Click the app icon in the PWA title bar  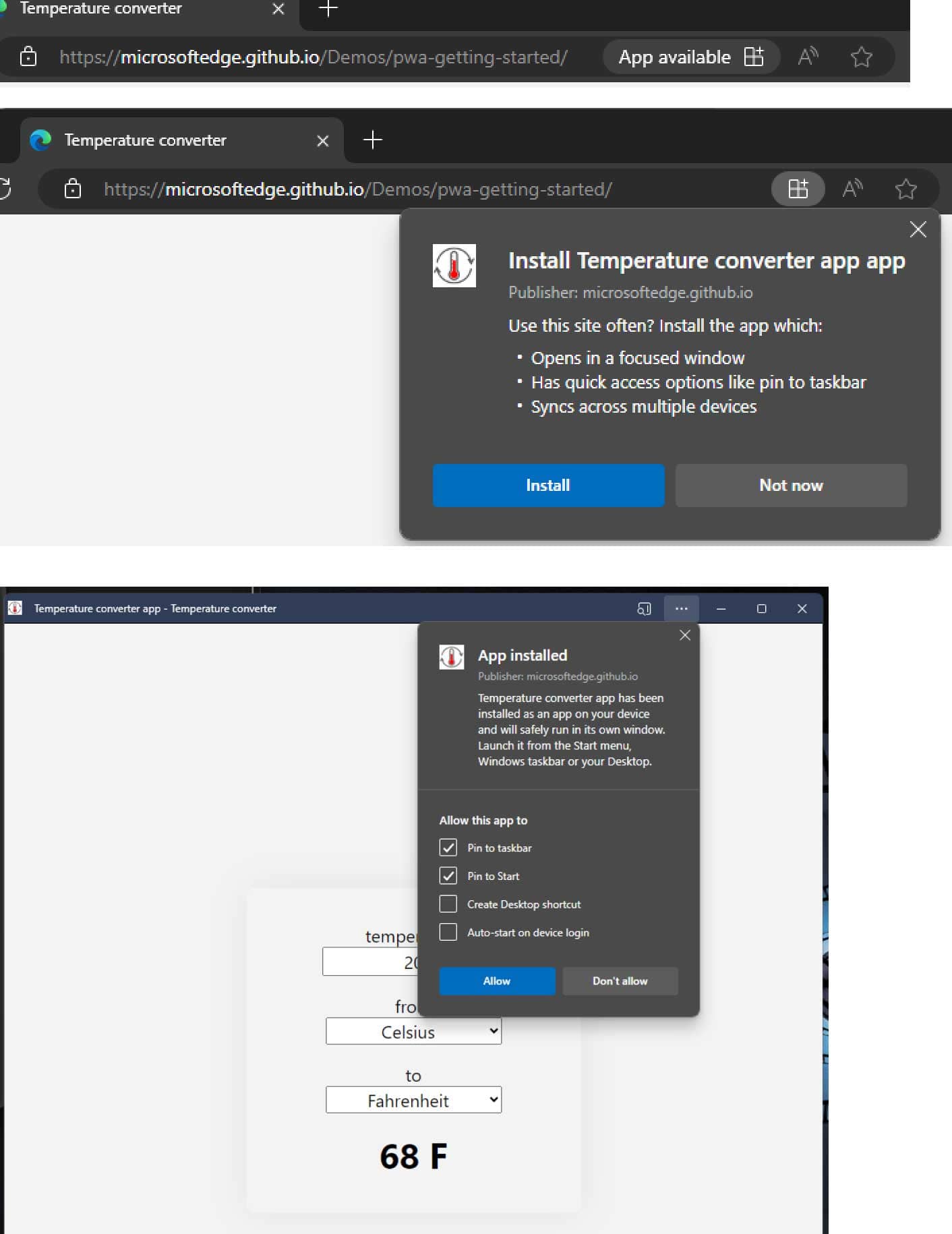pyautogui.click(x=15, y=608)
